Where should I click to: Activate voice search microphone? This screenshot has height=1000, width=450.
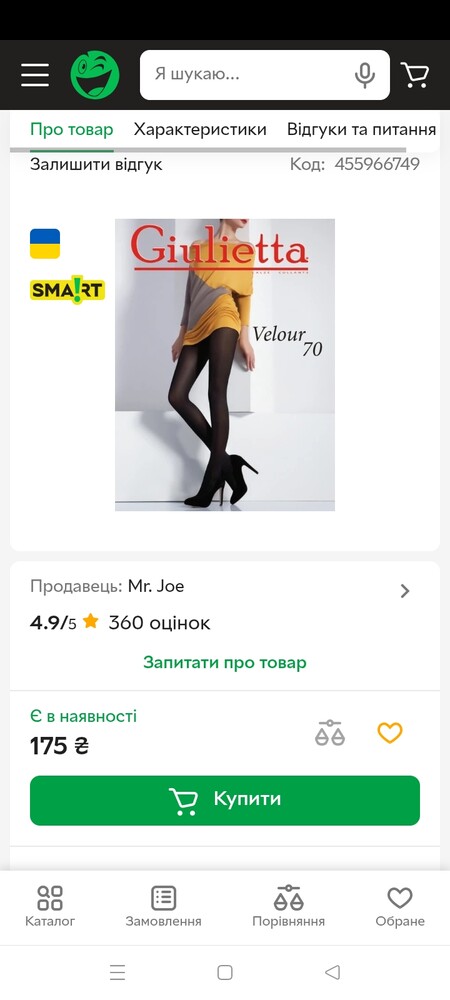click(365, 75)
